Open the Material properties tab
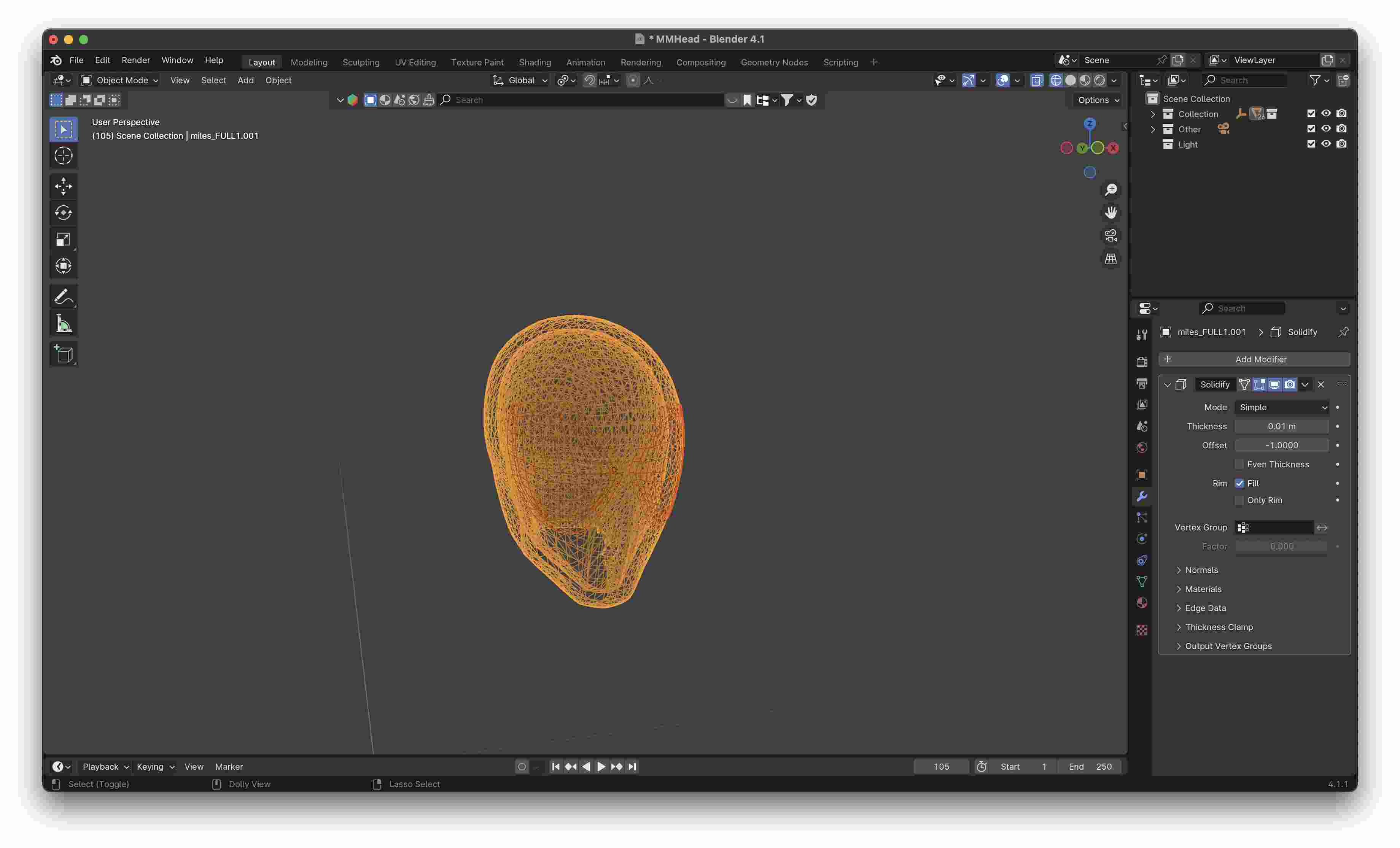 1142,603
